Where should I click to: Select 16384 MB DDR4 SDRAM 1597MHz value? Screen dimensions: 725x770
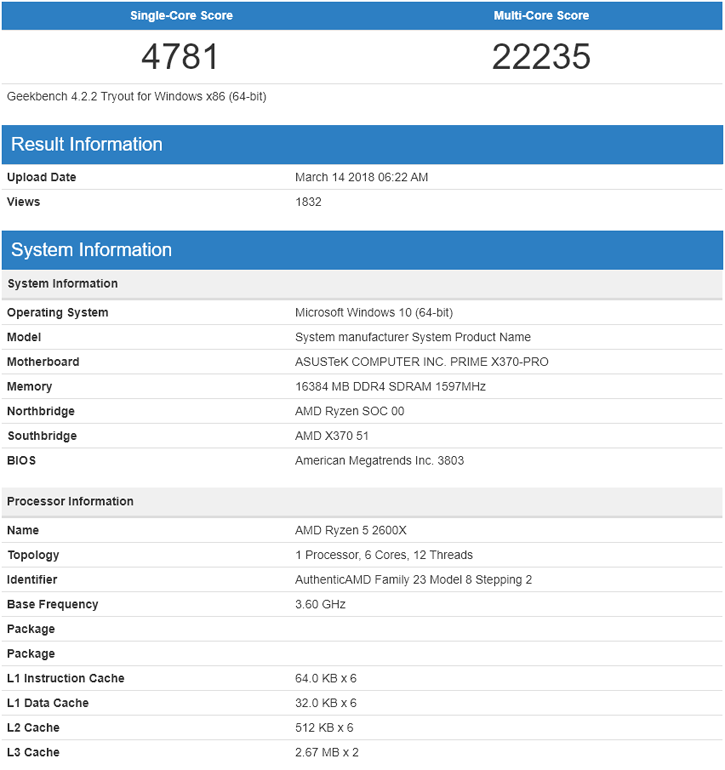pos(390,387)
